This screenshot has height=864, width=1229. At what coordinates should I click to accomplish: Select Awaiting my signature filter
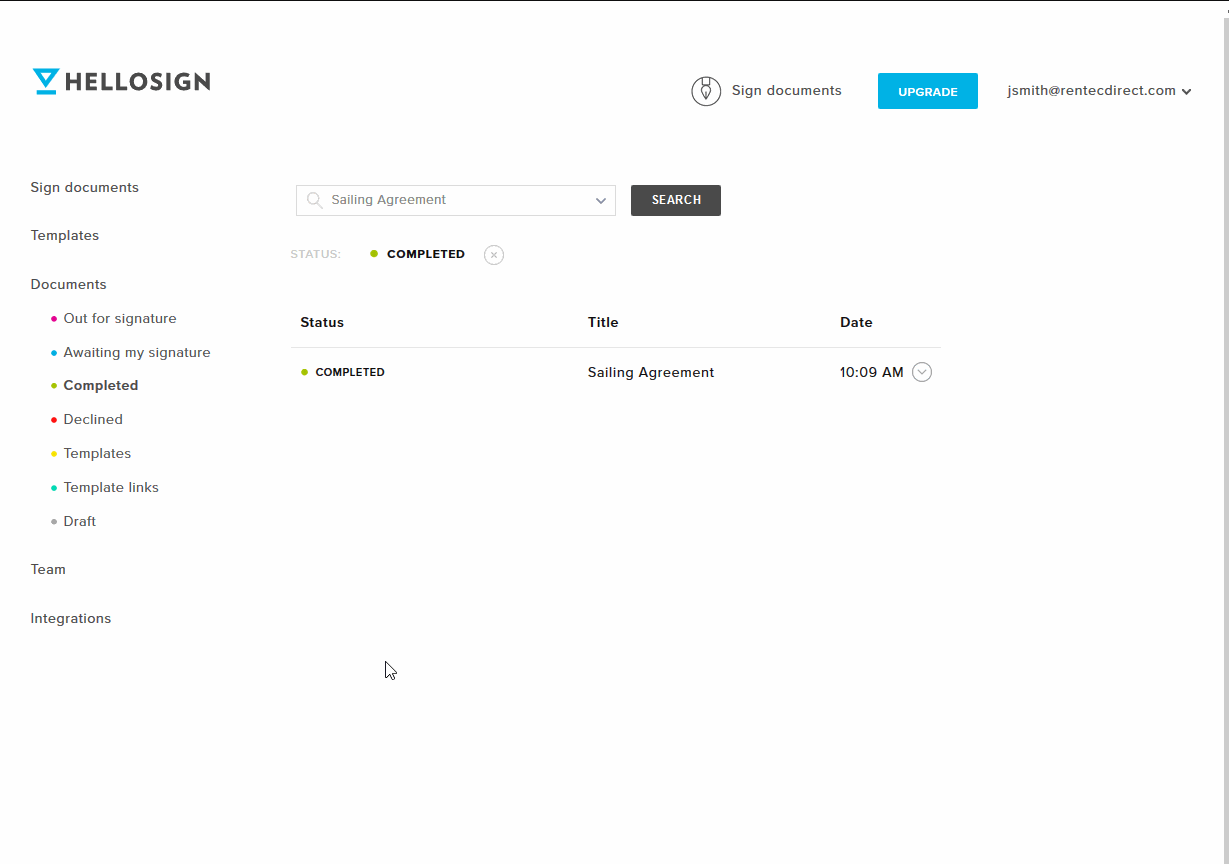coord(137,353)
